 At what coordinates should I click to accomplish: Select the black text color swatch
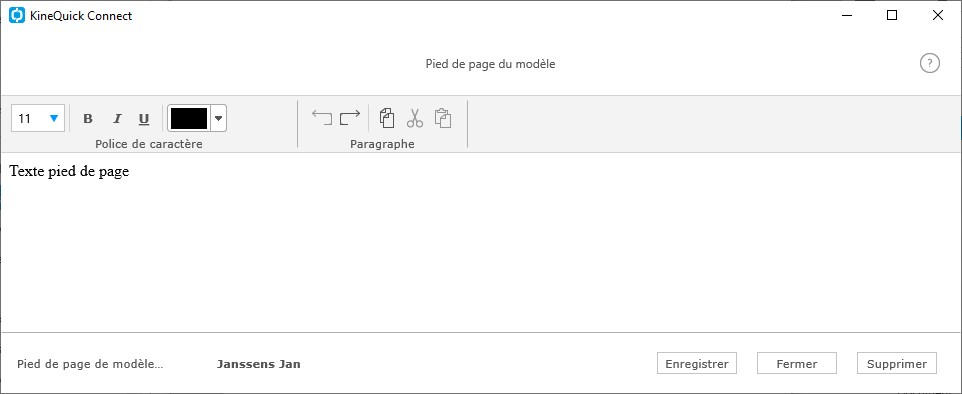click(x=189, y=118)
